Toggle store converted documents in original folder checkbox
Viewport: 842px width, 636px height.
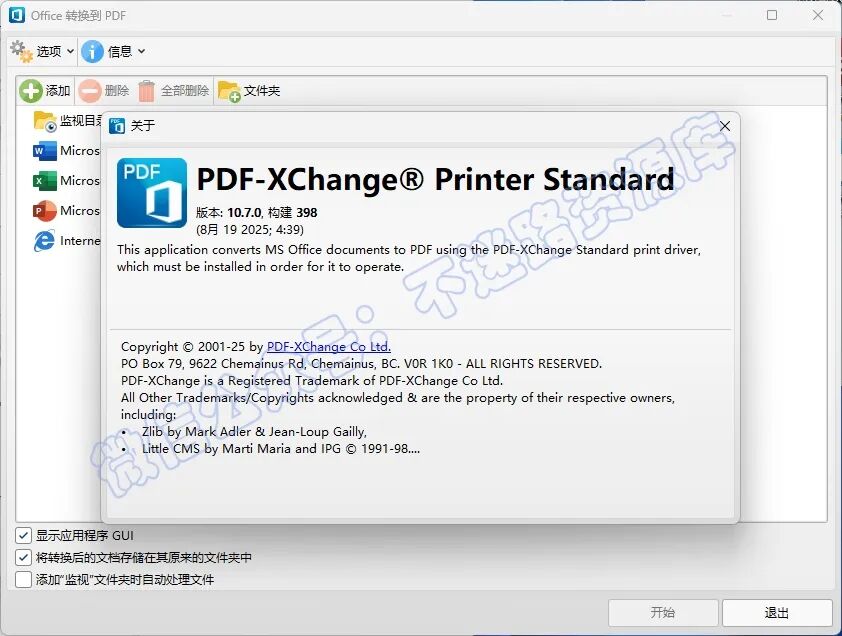23,557
